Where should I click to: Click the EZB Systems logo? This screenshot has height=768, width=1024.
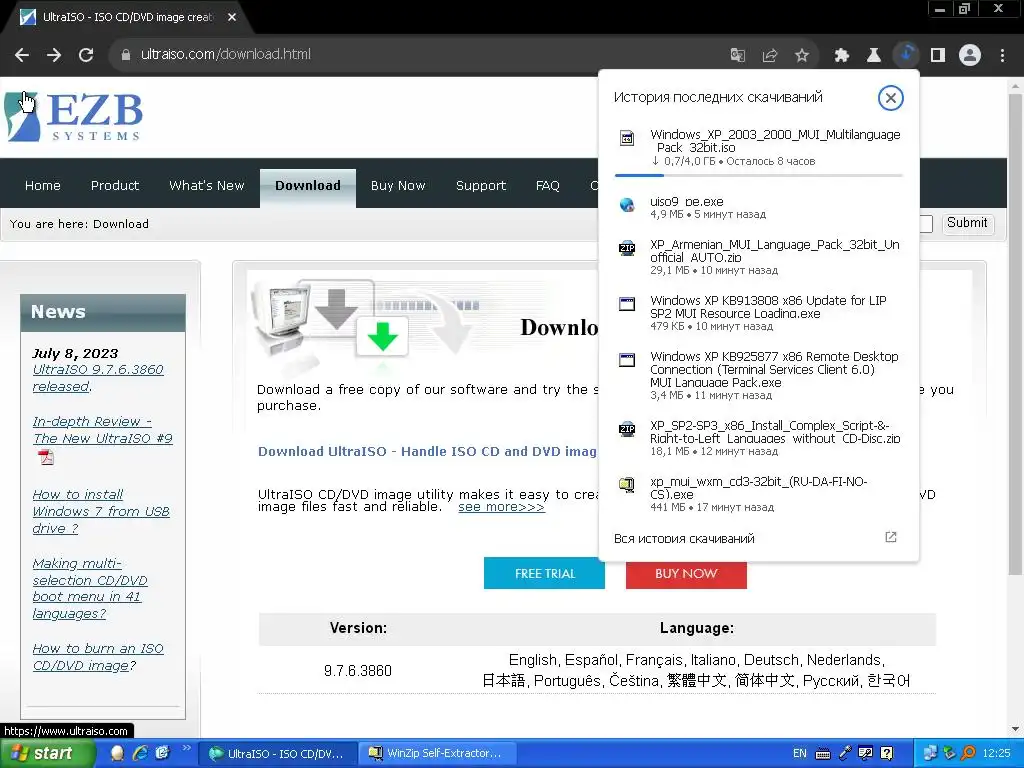click(x=73, y=116)
